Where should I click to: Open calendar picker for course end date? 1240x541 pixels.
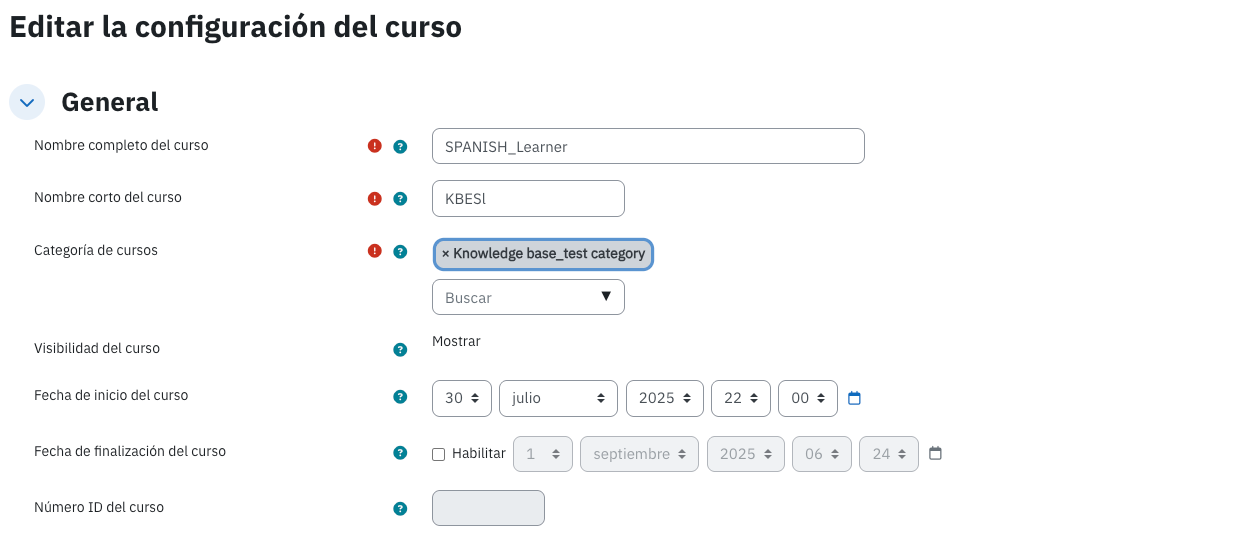click(935, 453)
